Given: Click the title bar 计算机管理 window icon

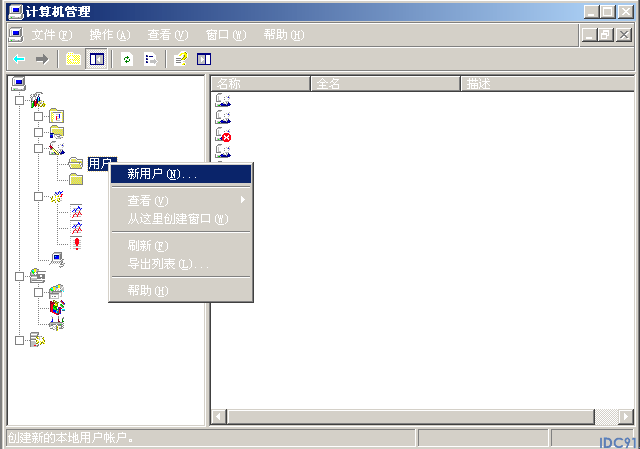Looking at the screenshot, I should coord(16,11).
